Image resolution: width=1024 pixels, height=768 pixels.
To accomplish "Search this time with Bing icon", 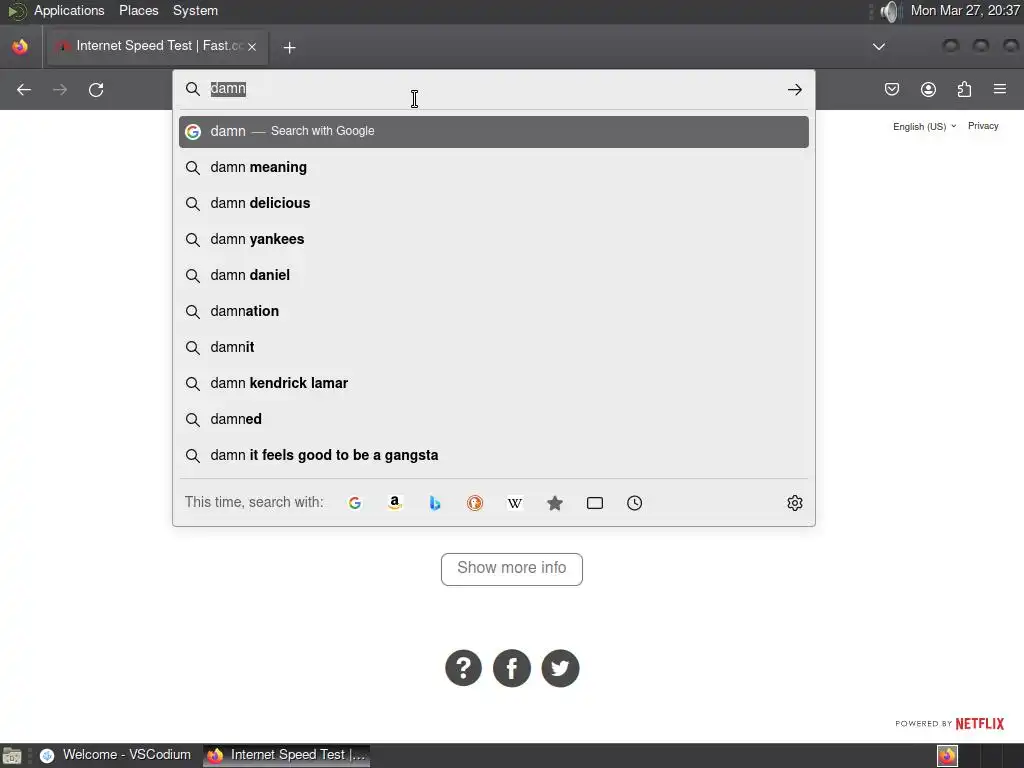I will click(x=434, y=503).
